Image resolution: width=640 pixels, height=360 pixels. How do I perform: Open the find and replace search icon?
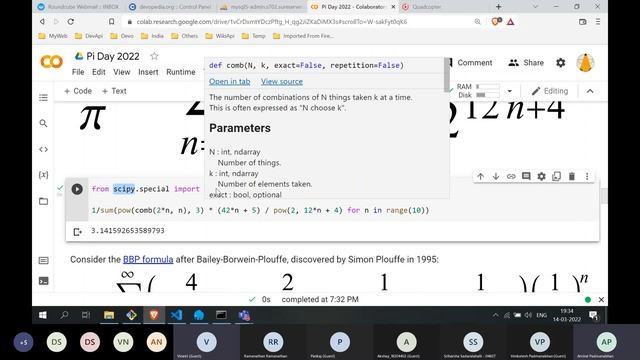(x=43, y=123)
